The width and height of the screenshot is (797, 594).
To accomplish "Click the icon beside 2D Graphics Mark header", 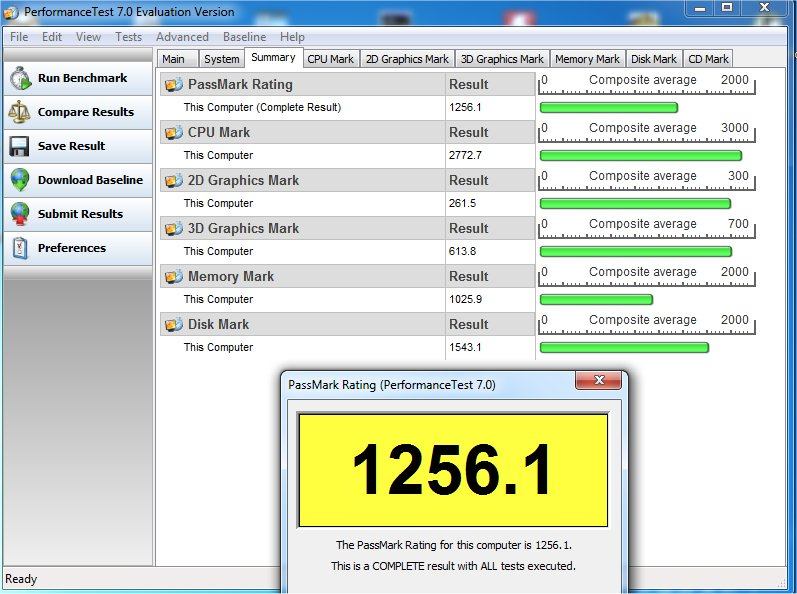I will tap(174, 180).
